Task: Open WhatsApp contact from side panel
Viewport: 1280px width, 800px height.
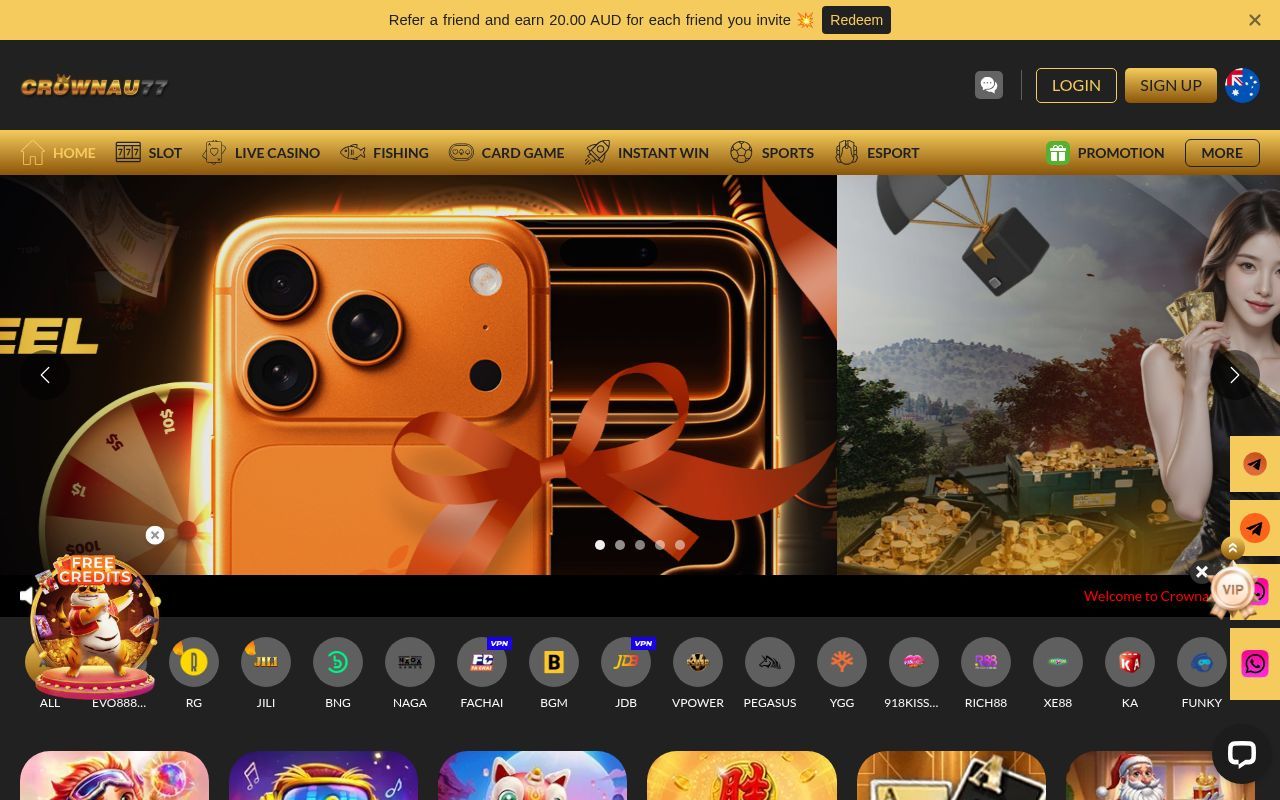Action: (x=1255, y=664)
